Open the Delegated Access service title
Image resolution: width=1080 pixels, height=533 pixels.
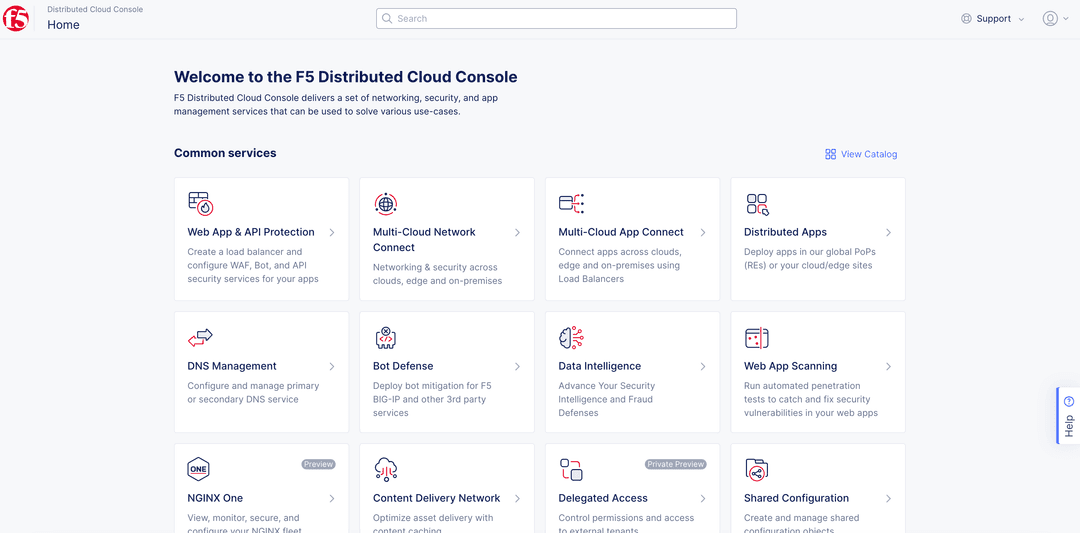coord(603,498)
